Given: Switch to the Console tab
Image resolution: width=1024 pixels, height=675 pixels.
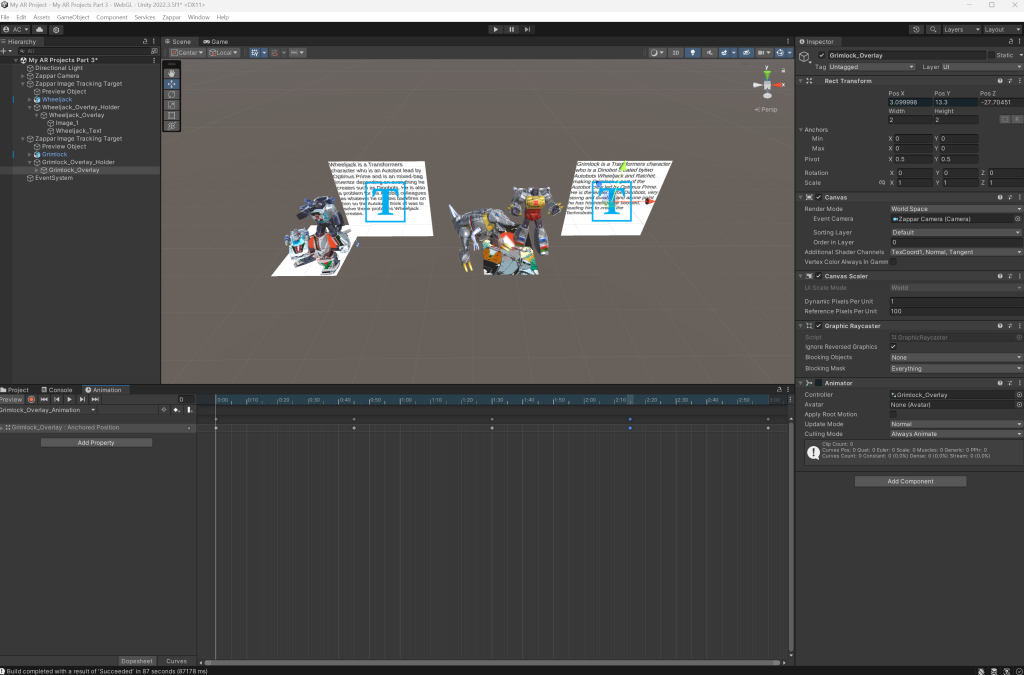Looking at the screenshot, I should [59, 390].
